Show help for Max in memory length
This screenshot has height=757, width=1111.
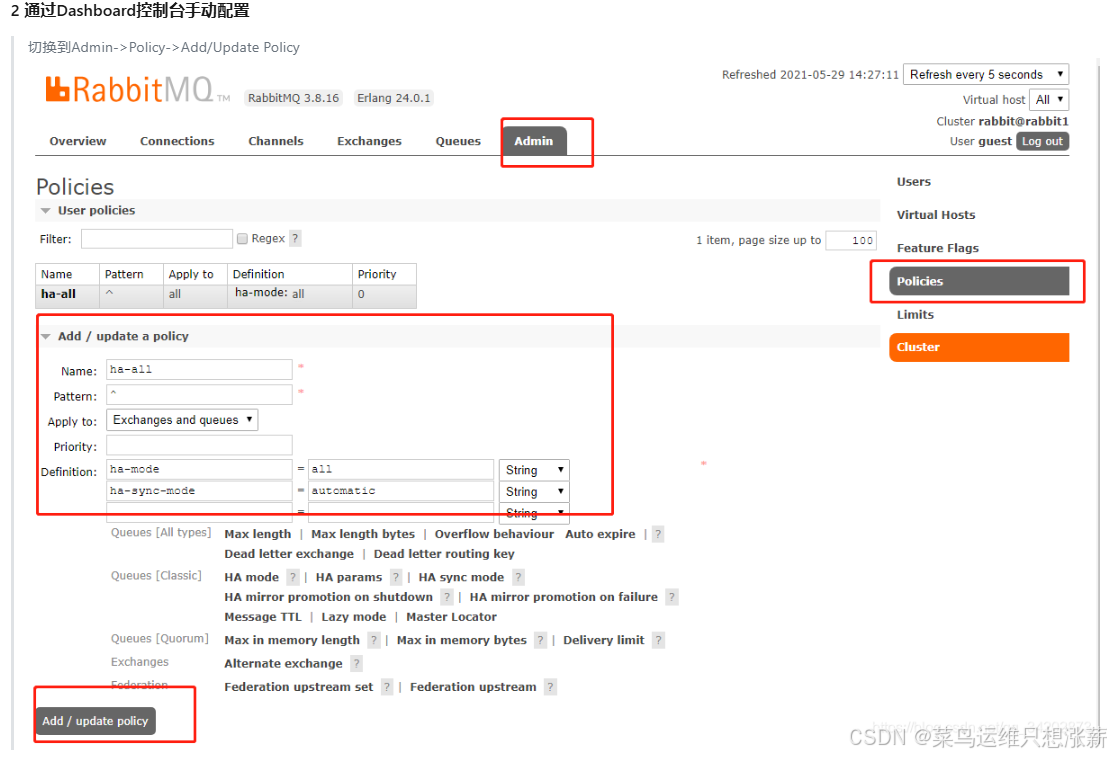coord(373,641)
